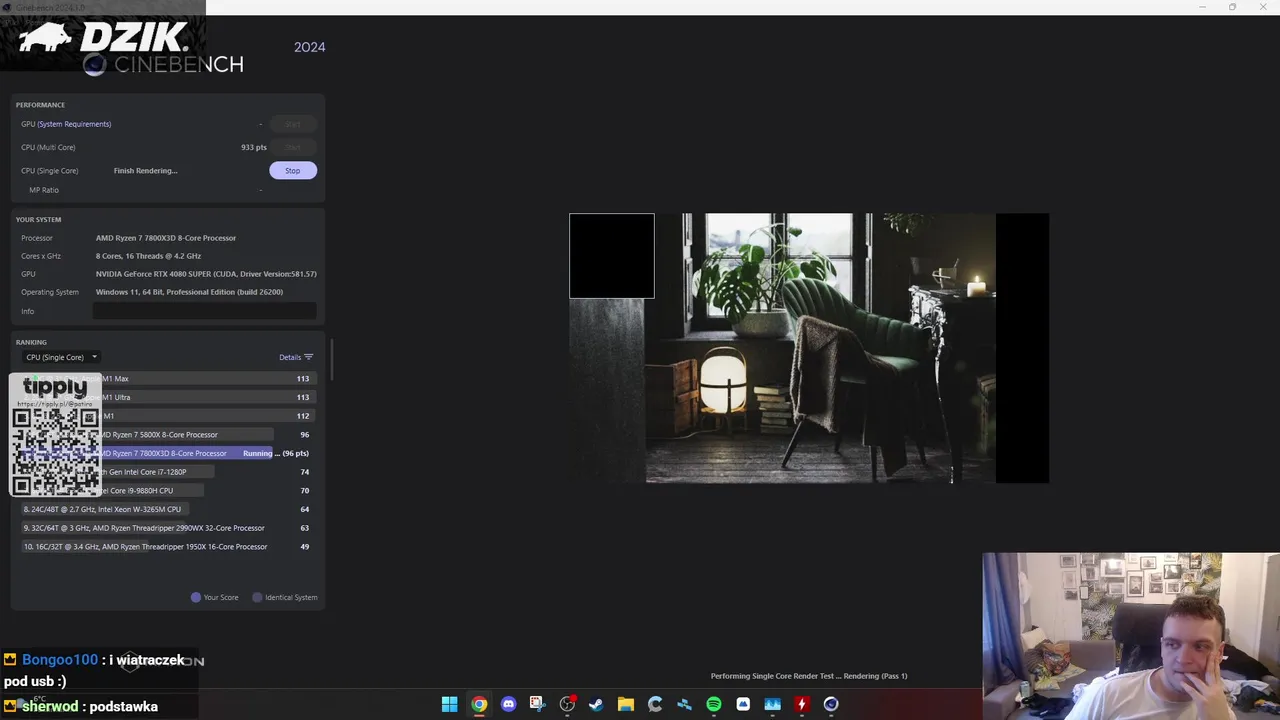1280x720 pixels.
Task: Select the running Ryzen 7 7800X3D ranking row
Action: tap(167, 453)
